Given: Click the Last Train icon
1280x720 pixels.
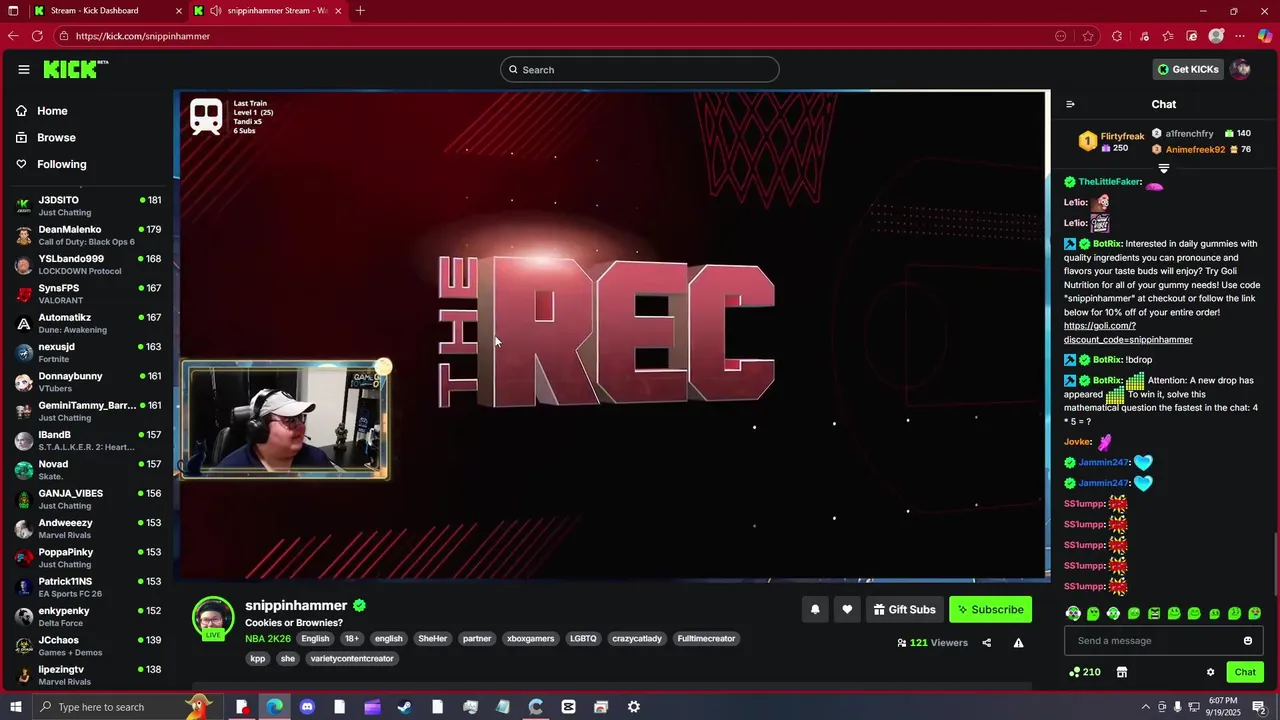Looking at the screenshot, I should point(206,117).
